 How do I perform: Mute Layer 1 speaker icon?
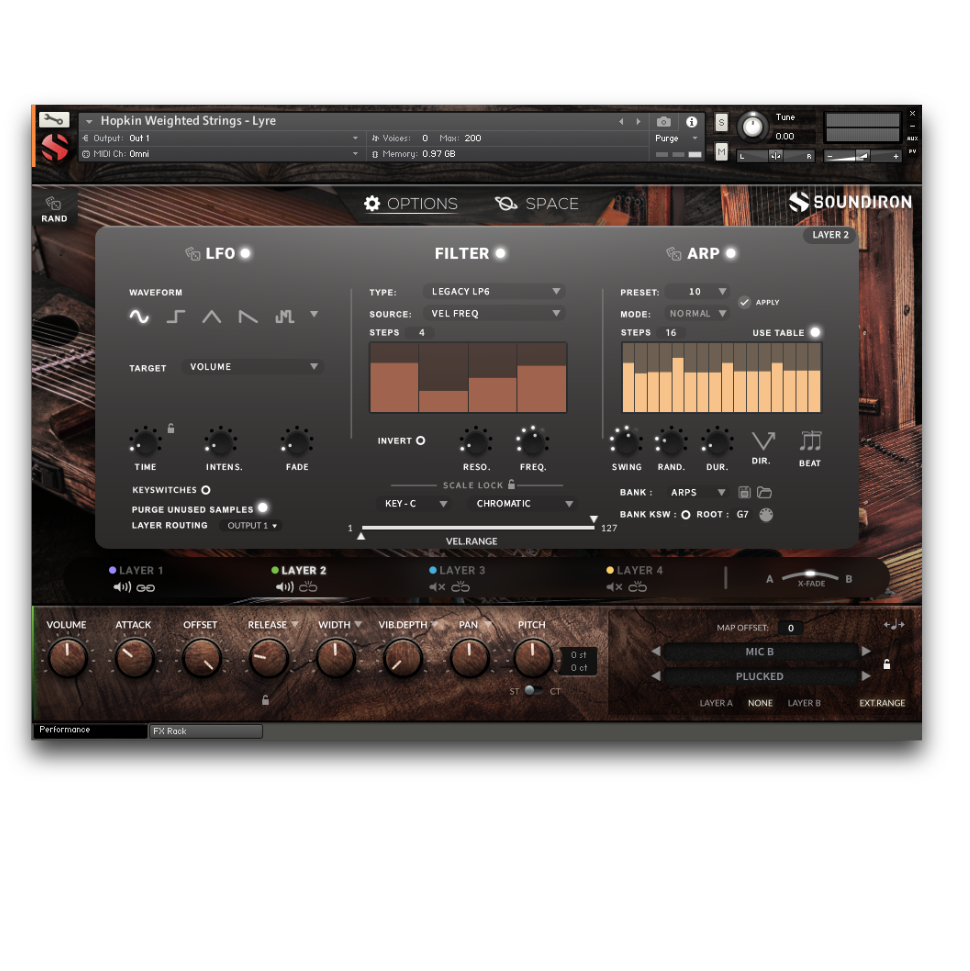click(x=121, y=587)
